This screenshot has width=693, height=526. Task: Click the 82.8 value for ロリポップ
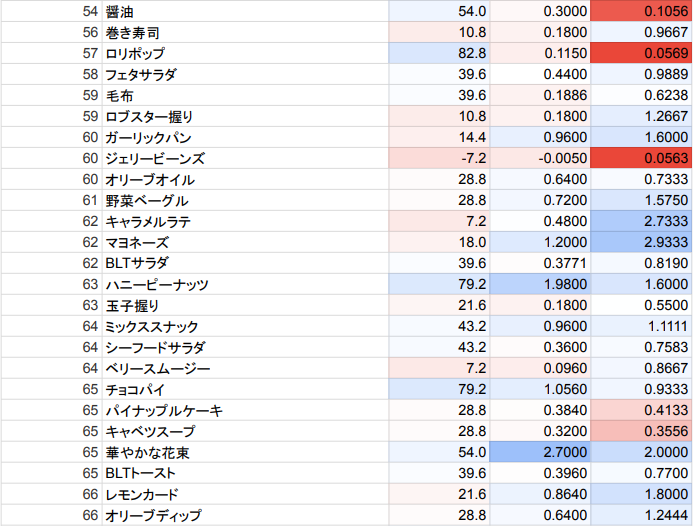coord(440,52)
